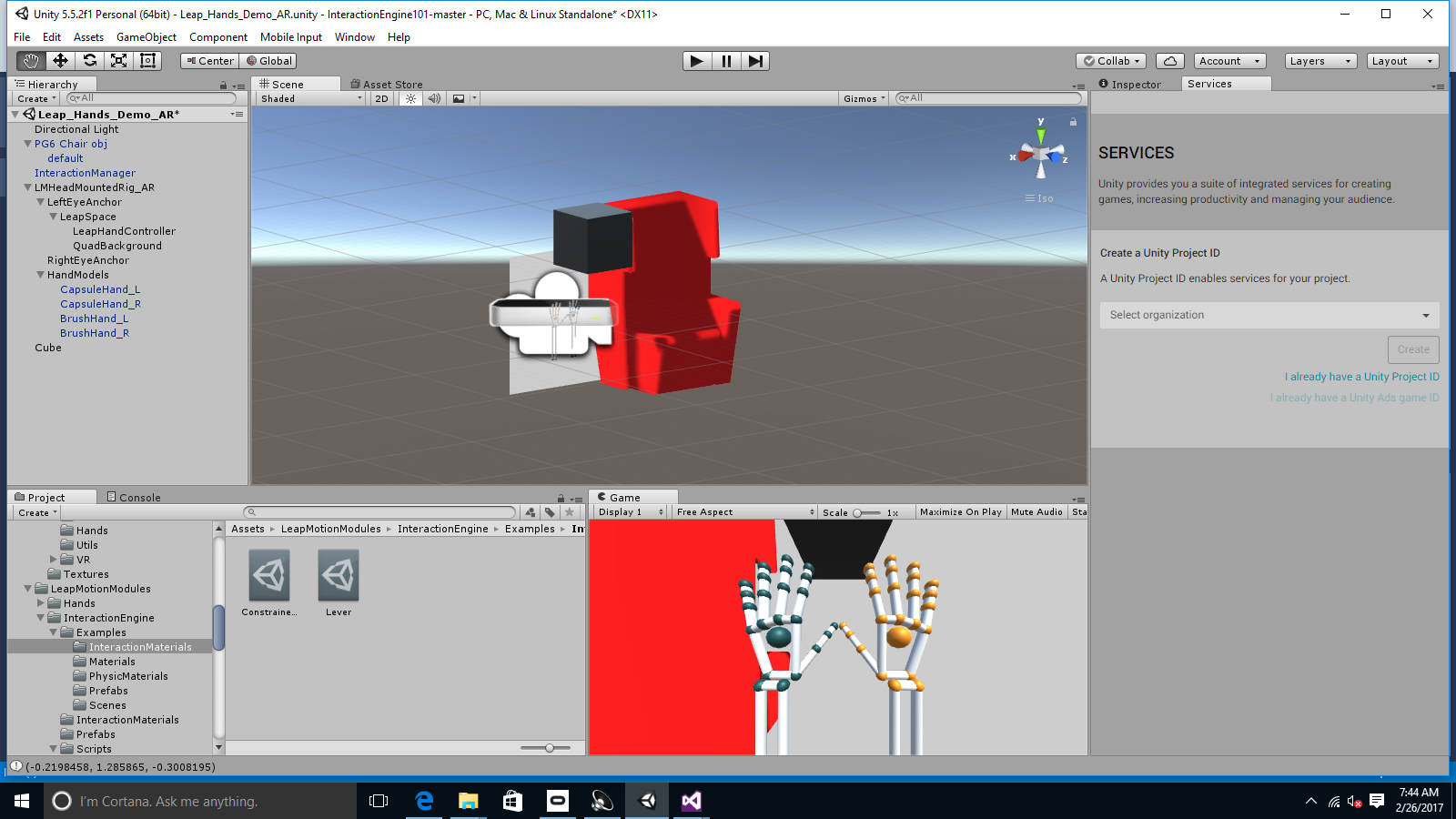Open the Shaded draw mode dropdown

tap(311, 98)
